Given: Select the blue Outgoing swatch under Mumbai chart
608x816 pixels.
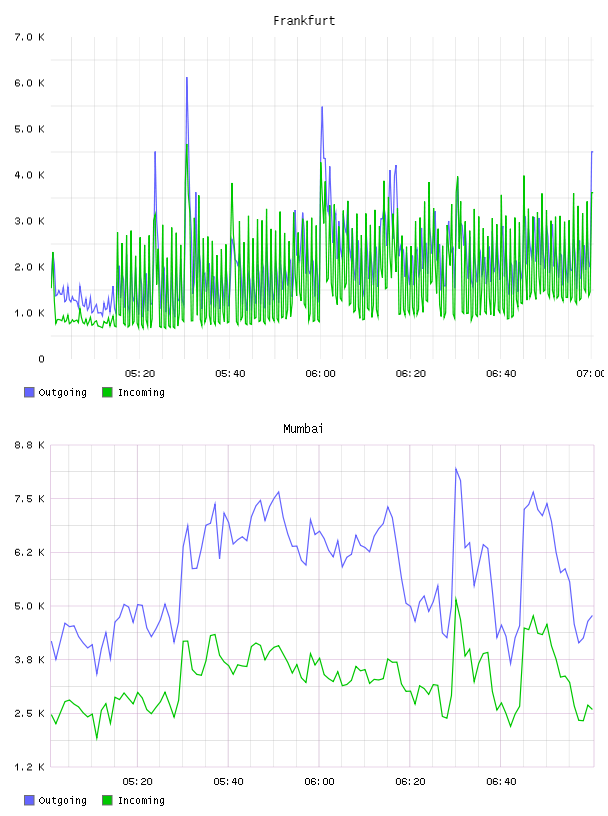Looking at the screenshot, I should tap(29, 800).
